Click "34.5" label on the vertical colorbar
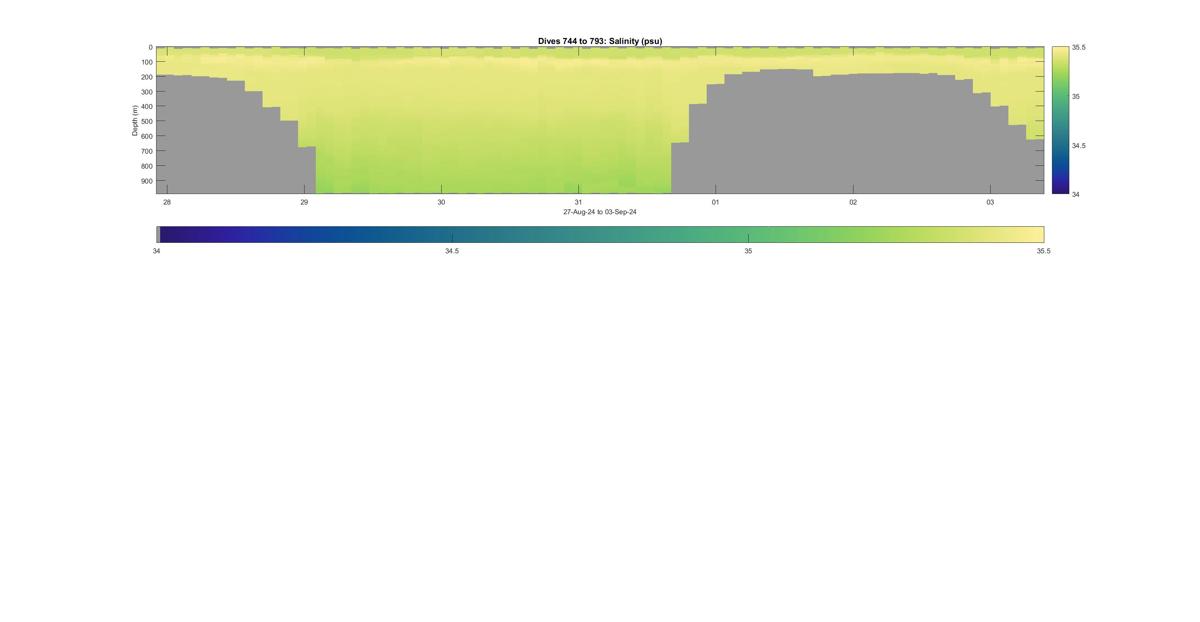 (1079, 145)
